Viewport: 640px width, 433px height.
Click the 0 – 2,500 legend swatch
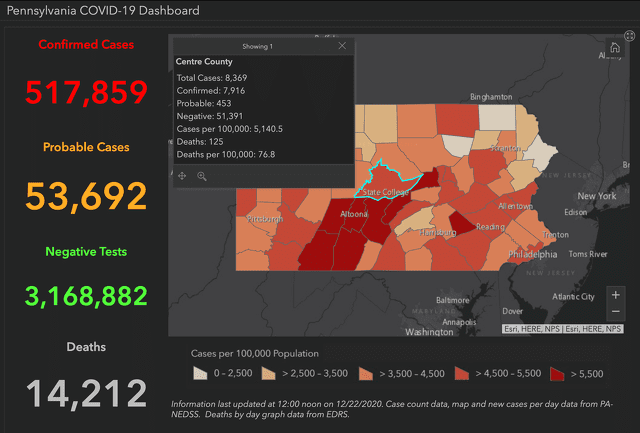coord(201,373)
